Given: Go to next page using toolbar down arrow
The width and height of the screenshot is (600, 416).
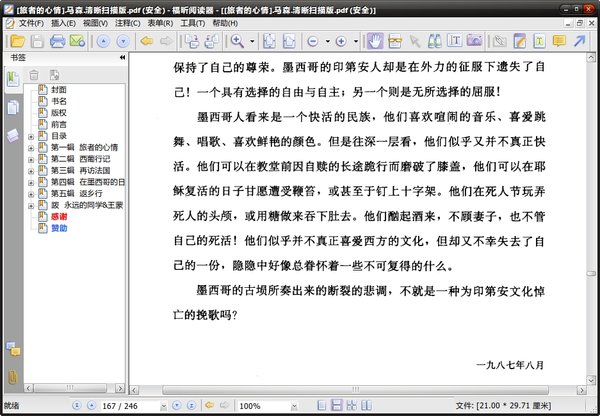Looking at the screenshot, I should coord(123,41).
